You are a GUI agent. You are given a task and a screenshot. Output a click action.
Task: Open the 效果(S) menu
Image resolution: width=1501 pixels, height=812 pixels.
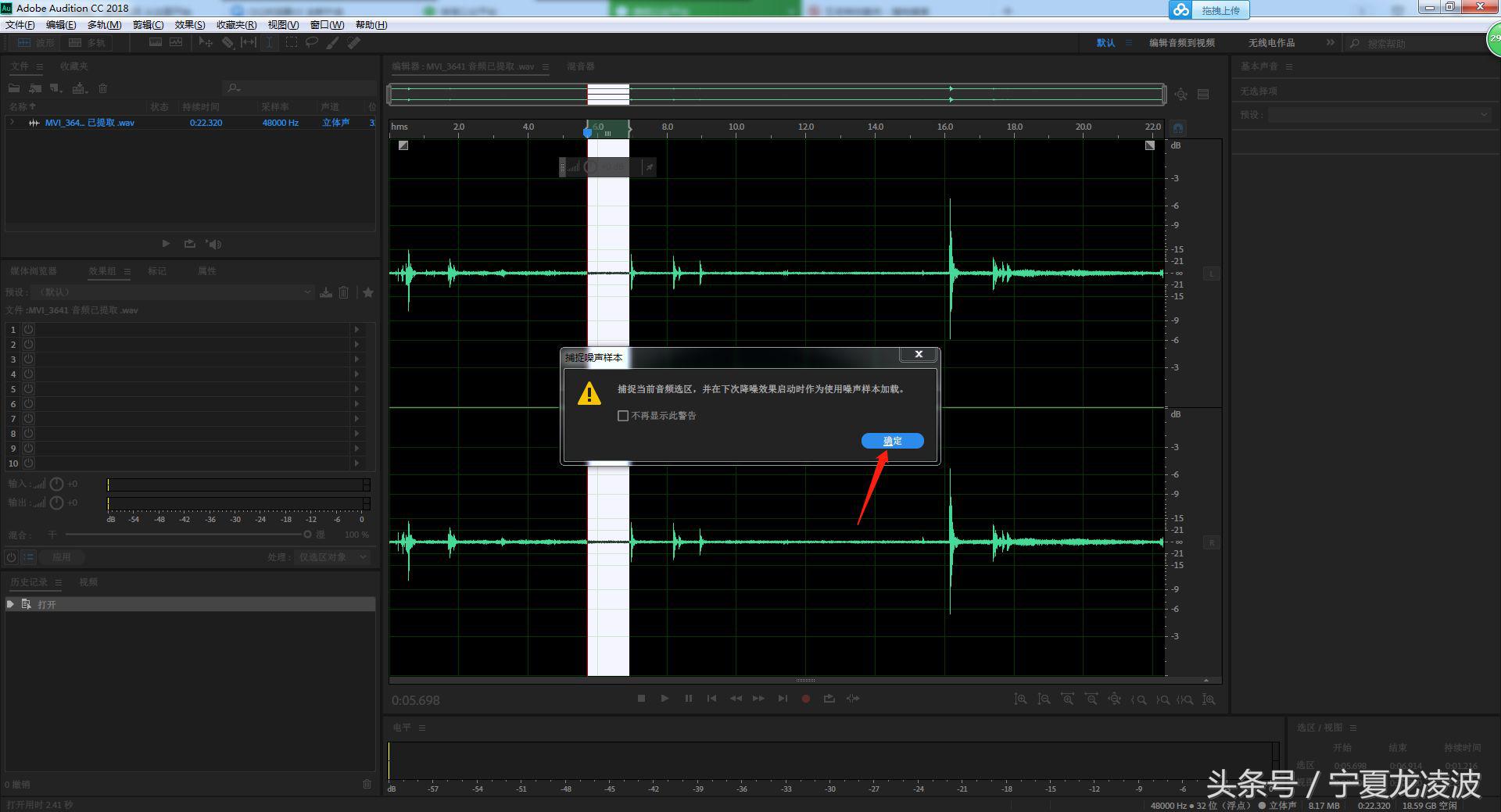point(189,25)
